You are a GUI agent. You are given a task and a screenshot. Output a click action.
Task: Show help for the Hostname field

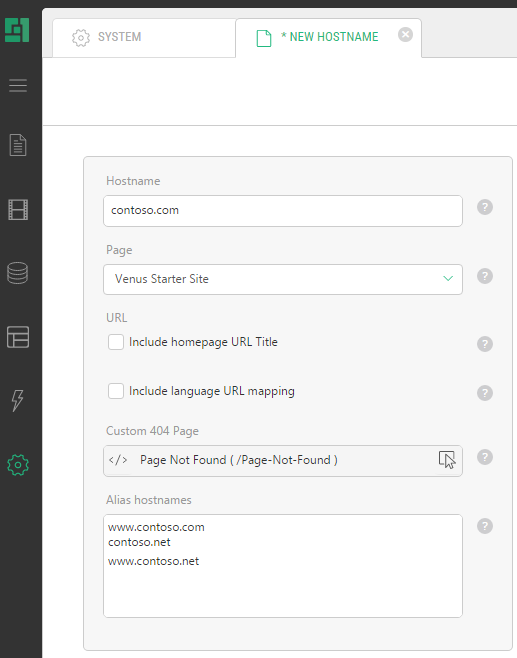(485, 207)
